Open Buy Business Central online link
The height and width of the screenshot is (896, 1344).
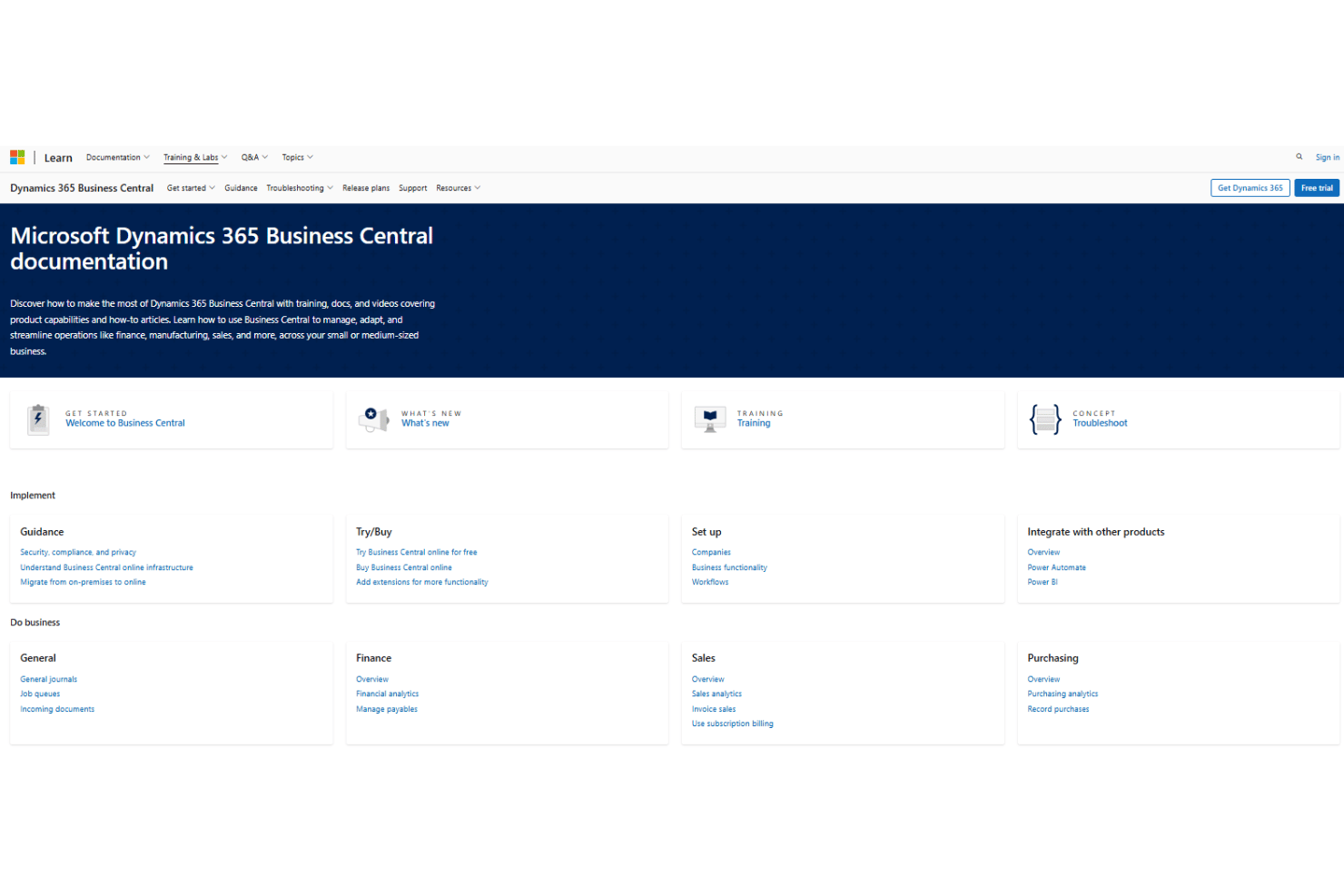(403, 567)
